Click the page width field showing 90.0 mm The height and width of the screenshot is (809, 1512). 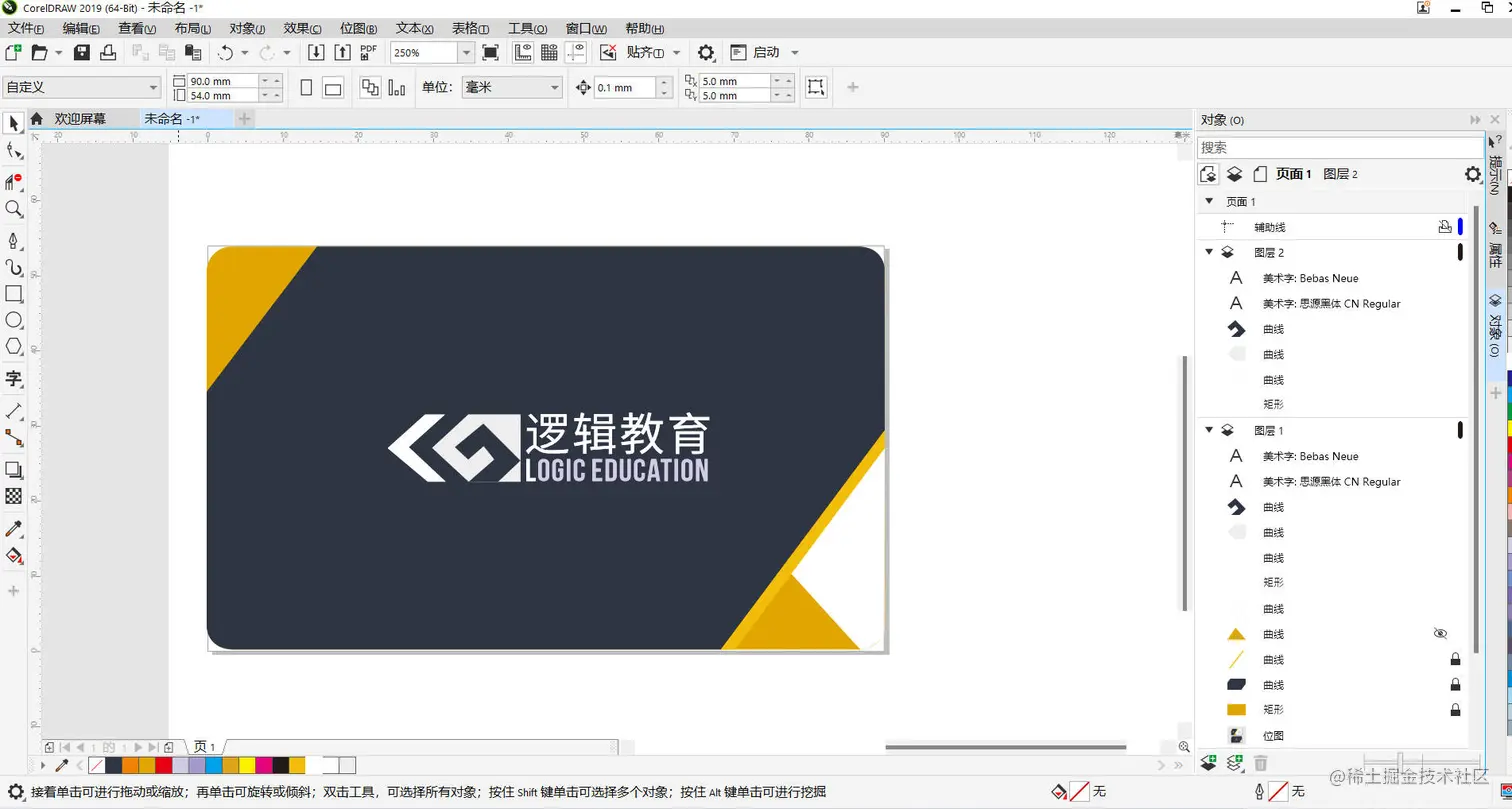point(223,81)
